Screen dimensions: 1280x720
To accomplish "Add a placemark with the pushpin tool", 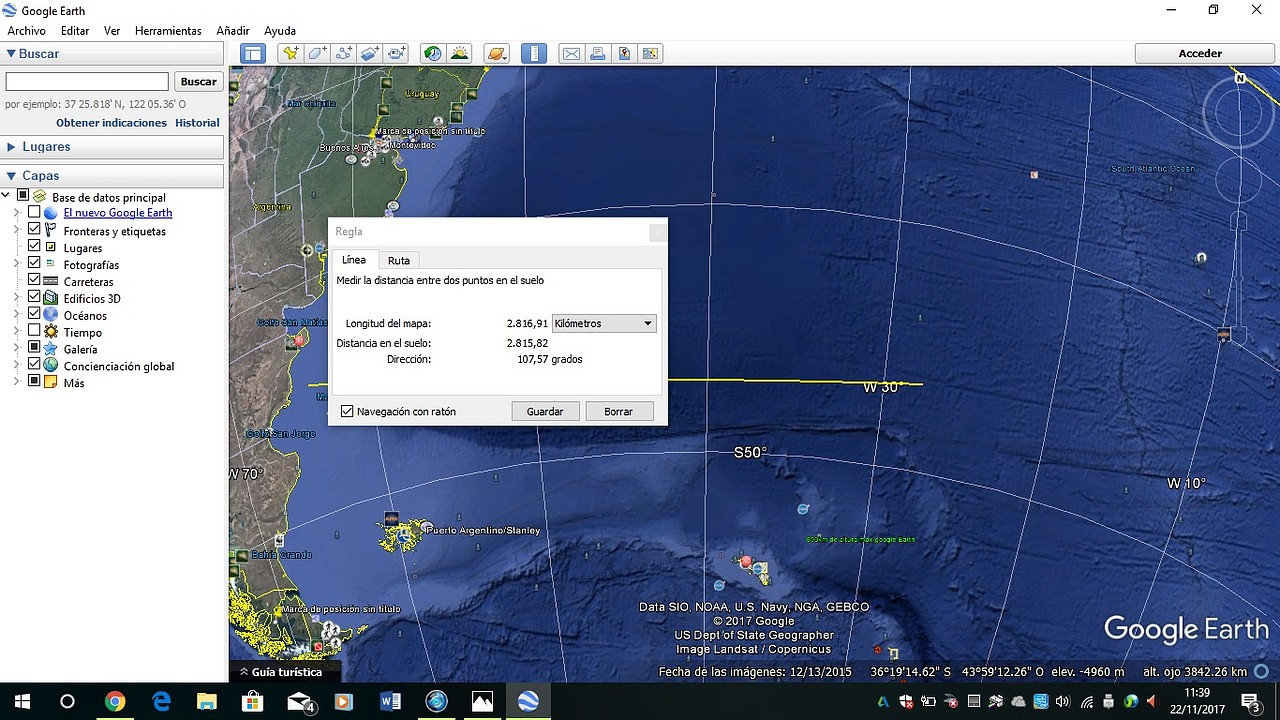I will pos(291,54).
